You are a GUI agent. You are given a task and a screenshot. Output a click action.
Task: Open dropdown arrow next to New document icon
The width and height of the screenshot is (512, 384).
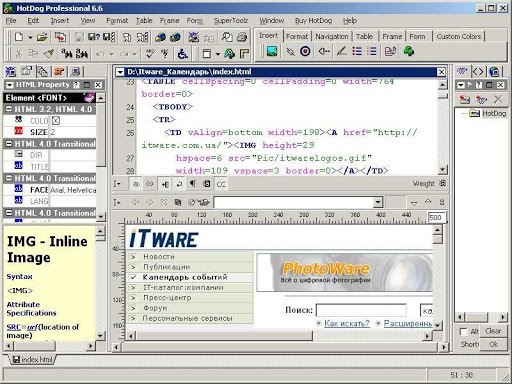pyautogui.click(x=30, y=37)
